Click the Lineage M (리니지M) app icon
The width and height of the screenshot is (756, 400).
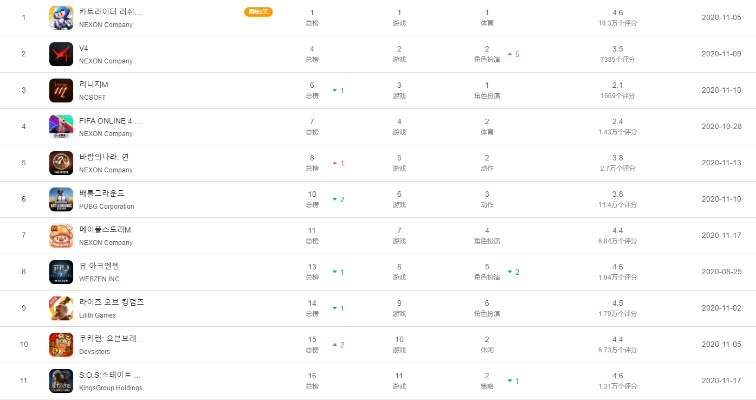click(60, 90)
